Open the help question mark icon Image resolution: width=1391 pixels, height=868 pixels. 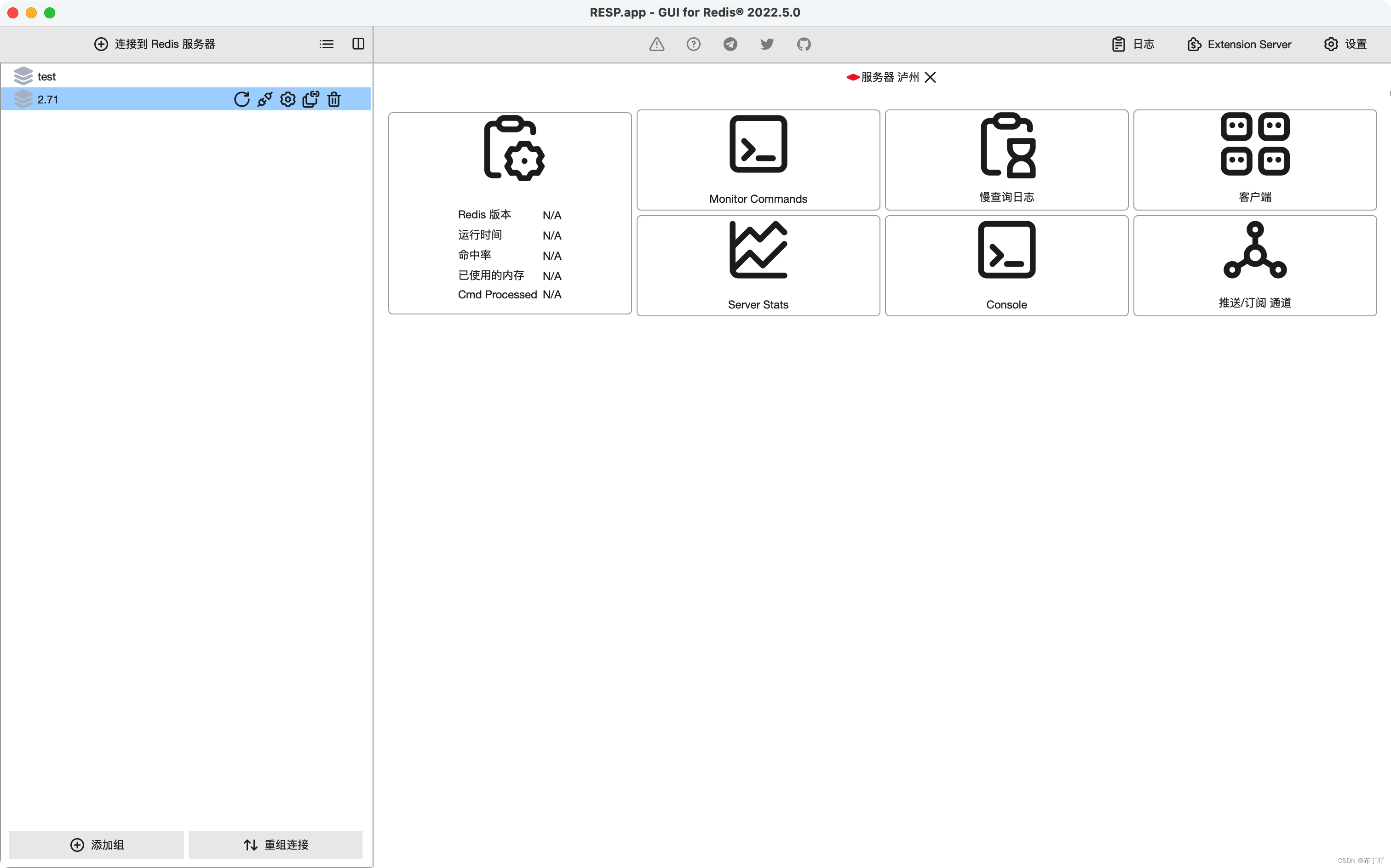pos(693,44)
